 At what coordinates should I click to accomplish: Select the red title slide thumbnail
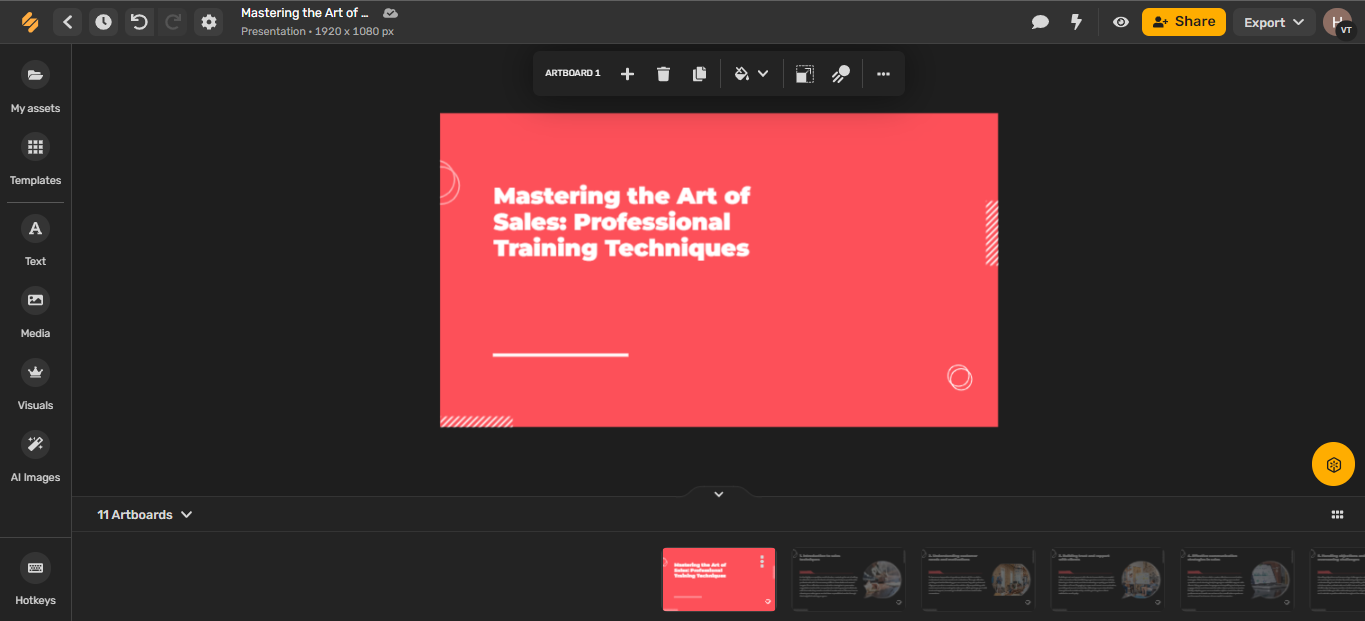[718, 579]
